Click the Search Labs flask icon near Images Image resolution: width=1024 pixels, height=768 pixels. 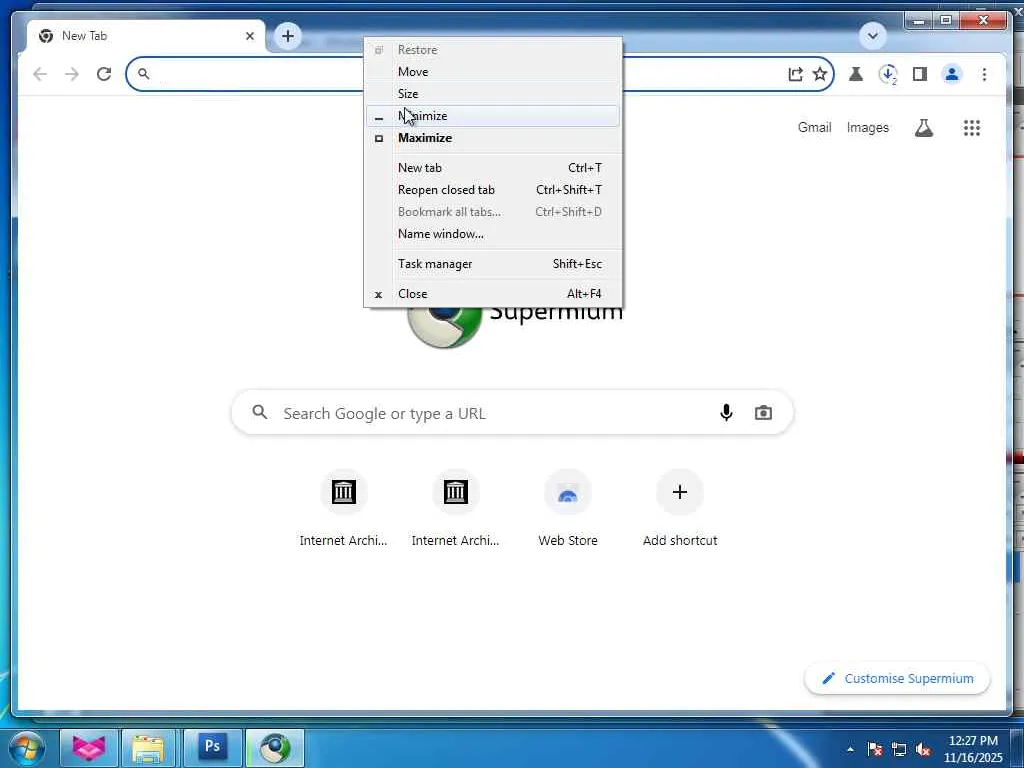[923, 128]
